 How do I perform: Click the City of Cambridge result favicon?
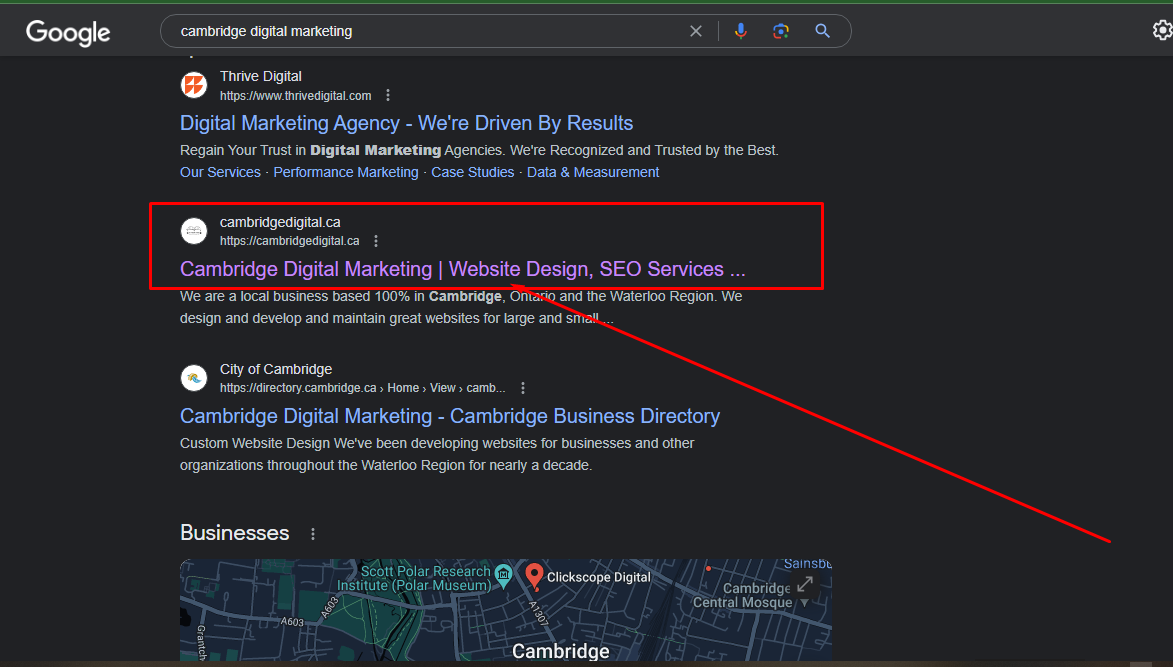tap(194, 378)
